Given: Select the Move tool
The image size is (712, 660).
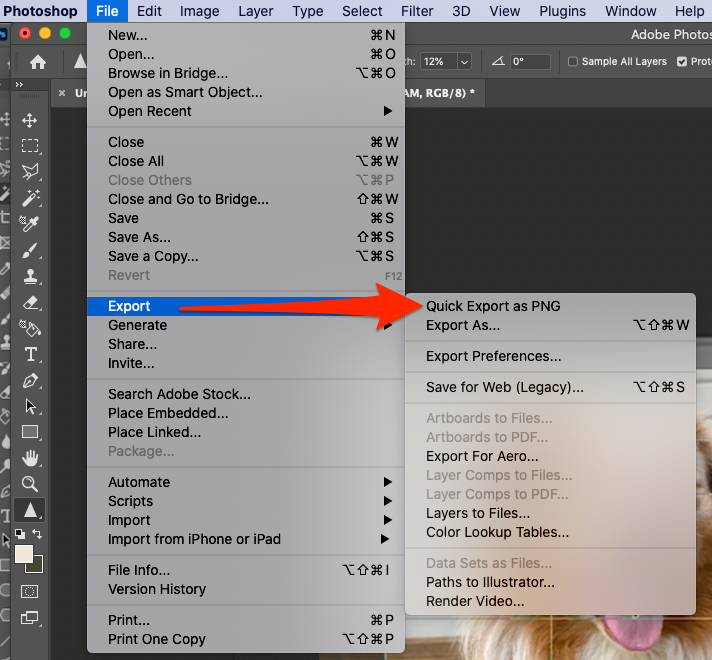Looking at the screenshot, I should 30,120.
